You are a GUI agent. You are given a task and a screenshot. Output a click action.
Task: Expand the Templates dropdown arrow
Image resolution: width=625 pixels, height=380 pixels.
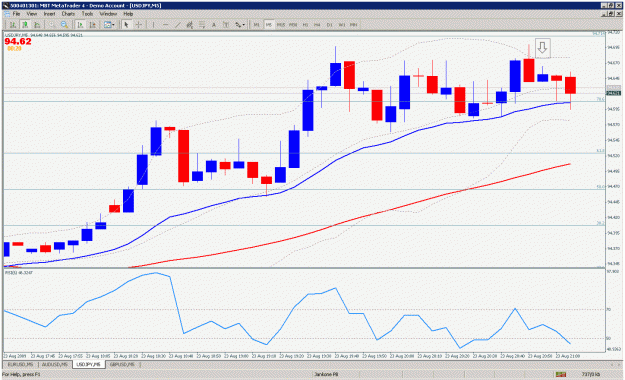[x=114, y=25]
